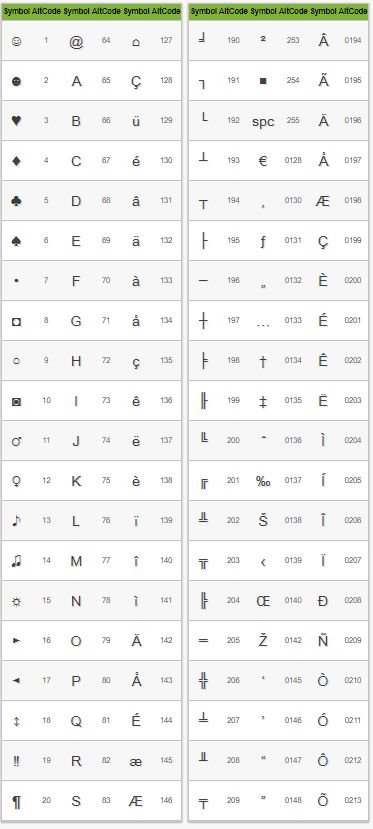Select the per mille symbol, code 0137

coord(263,481)
